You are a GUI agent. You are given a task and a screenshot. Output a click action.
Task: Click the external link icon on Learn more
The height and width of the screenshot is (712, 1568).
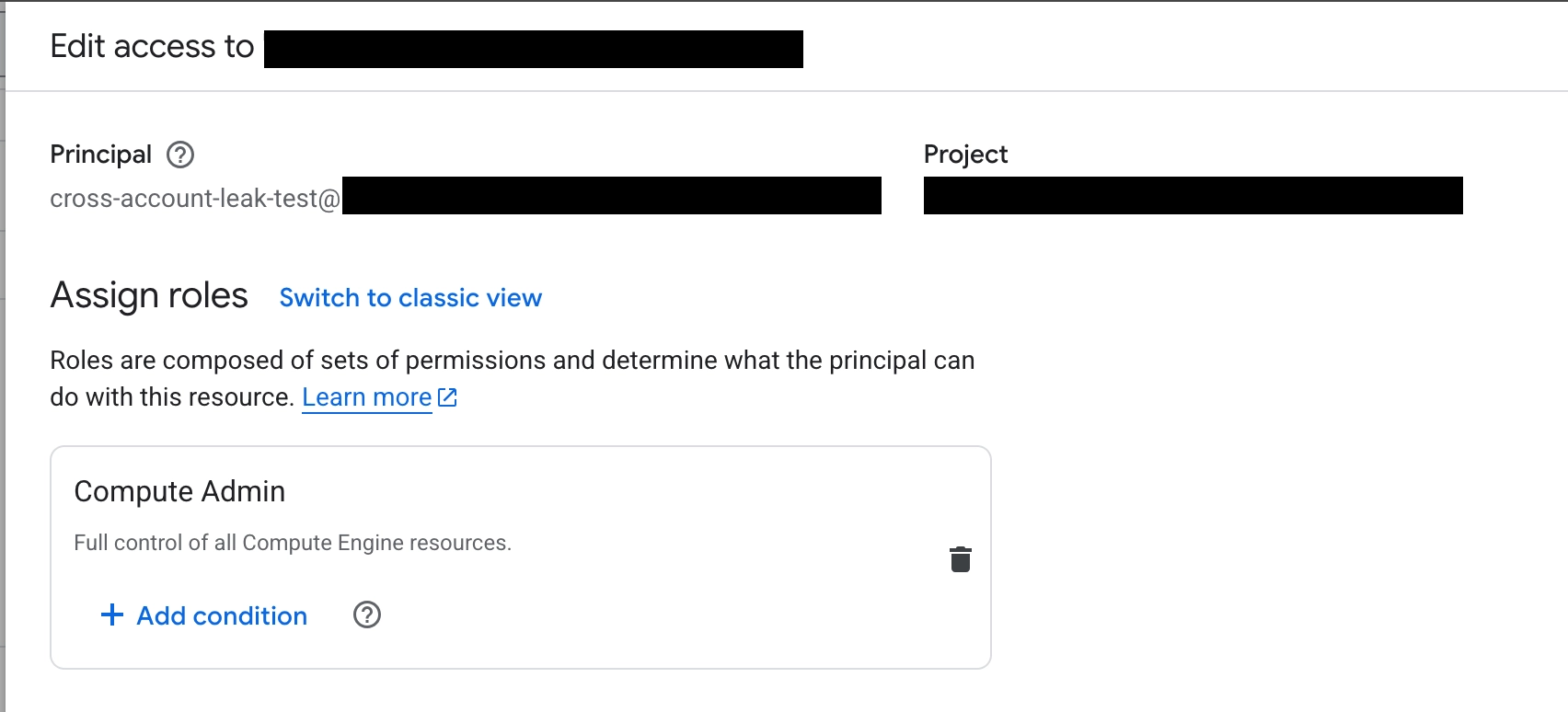click(448, 396)
